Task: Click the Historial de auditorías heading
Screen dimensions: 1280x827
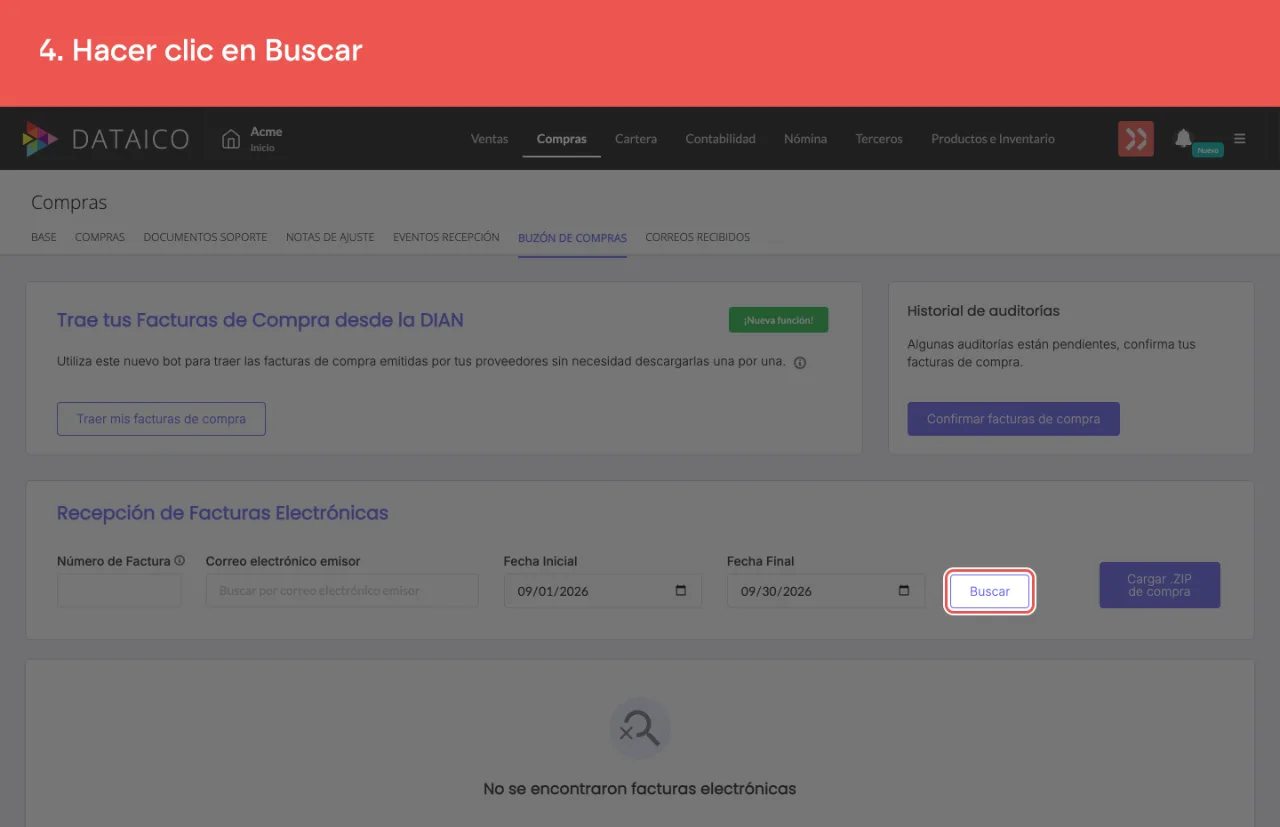Action: point(983,311)
